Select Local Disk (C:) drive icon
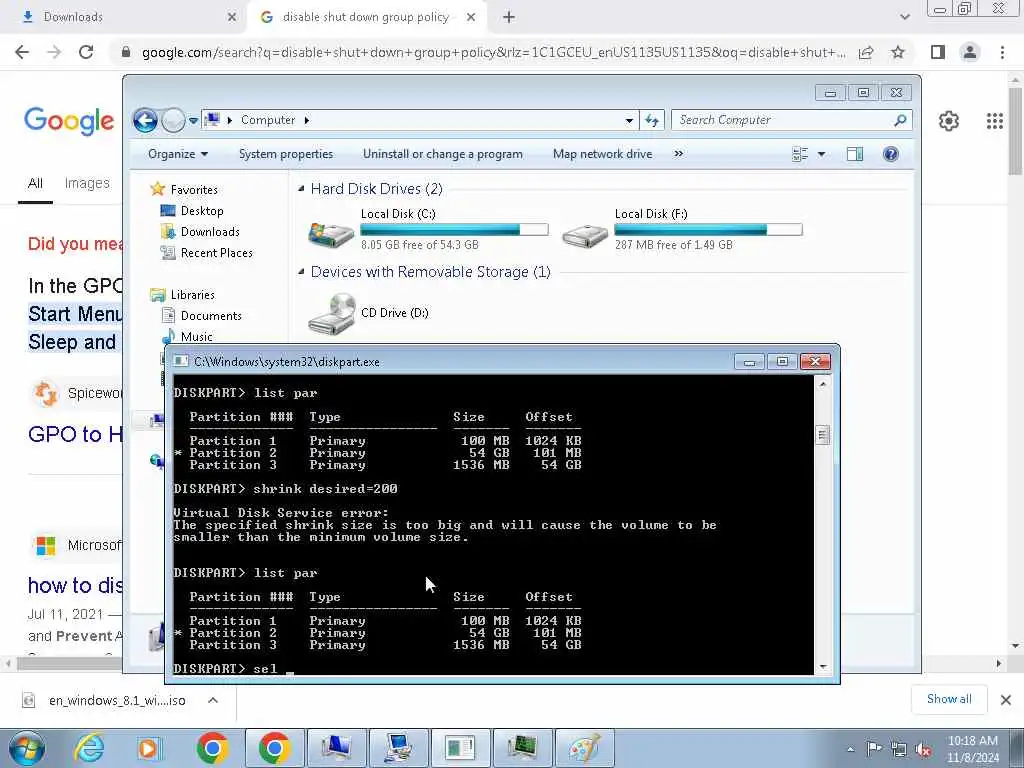Image resolution: width=1024 pixels, height=768 pixels. [331, 233]
